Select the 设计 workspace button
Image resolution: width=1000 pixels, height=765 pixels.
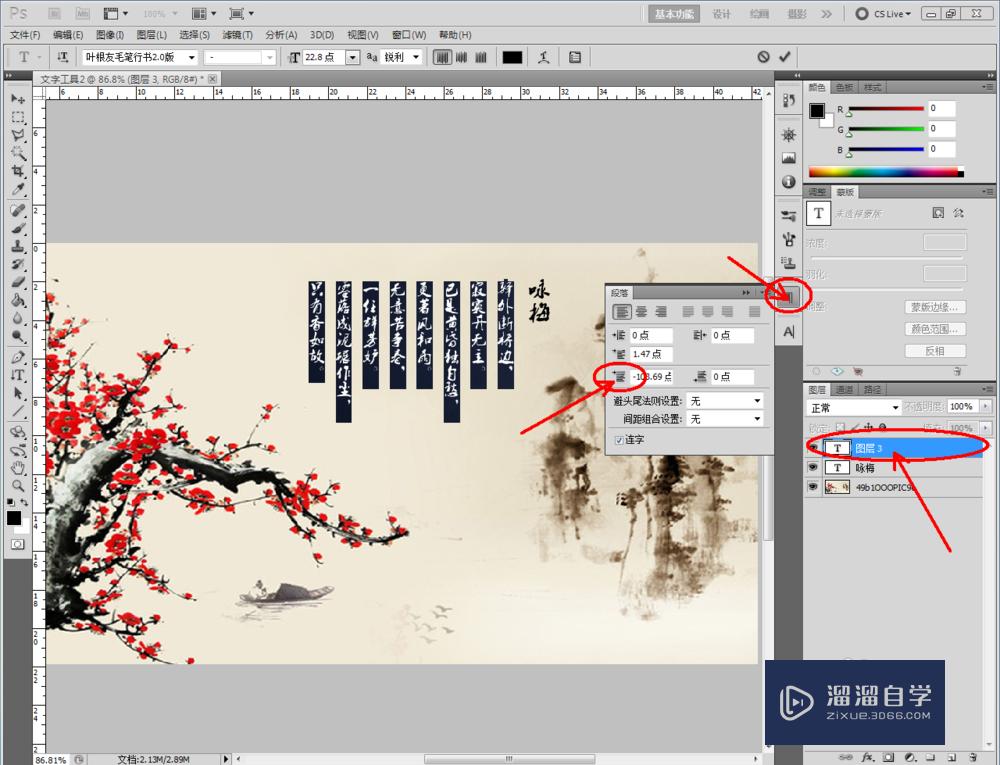pos(721,13)
